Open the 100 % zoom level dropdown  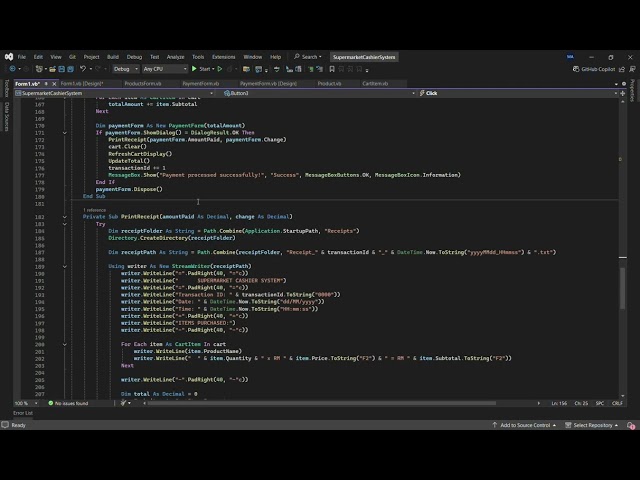(26, 403)
